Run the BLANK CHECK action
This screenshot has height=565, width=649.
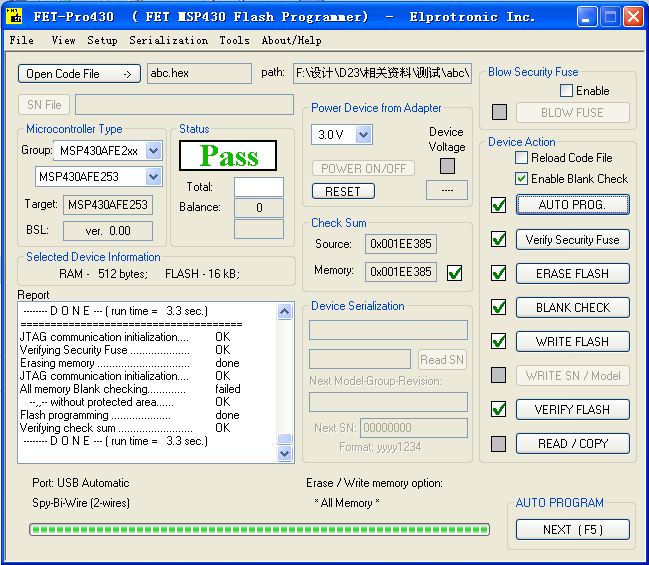pyautogui.click(x=573, y=308)
